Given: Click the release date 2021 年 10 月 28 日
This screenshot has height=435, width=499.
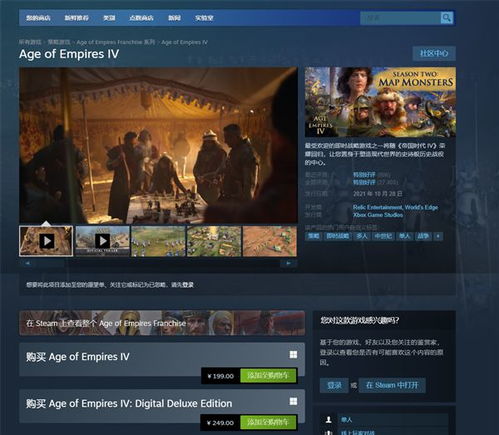Looking at the screenshot, I should (378, 194).
